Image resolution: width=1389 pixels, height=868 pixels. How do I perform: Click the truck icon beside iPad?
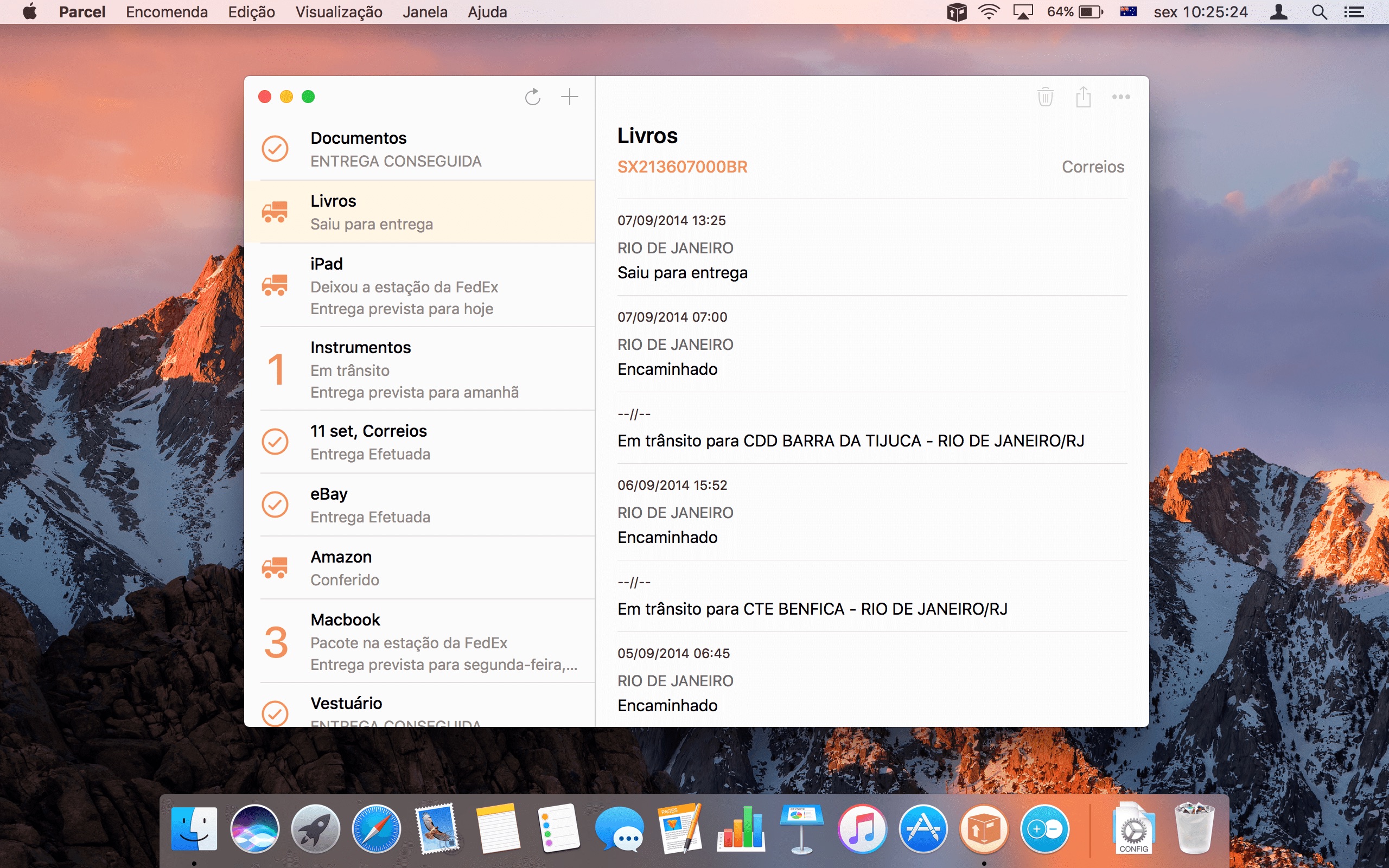[x=275, y=285]
